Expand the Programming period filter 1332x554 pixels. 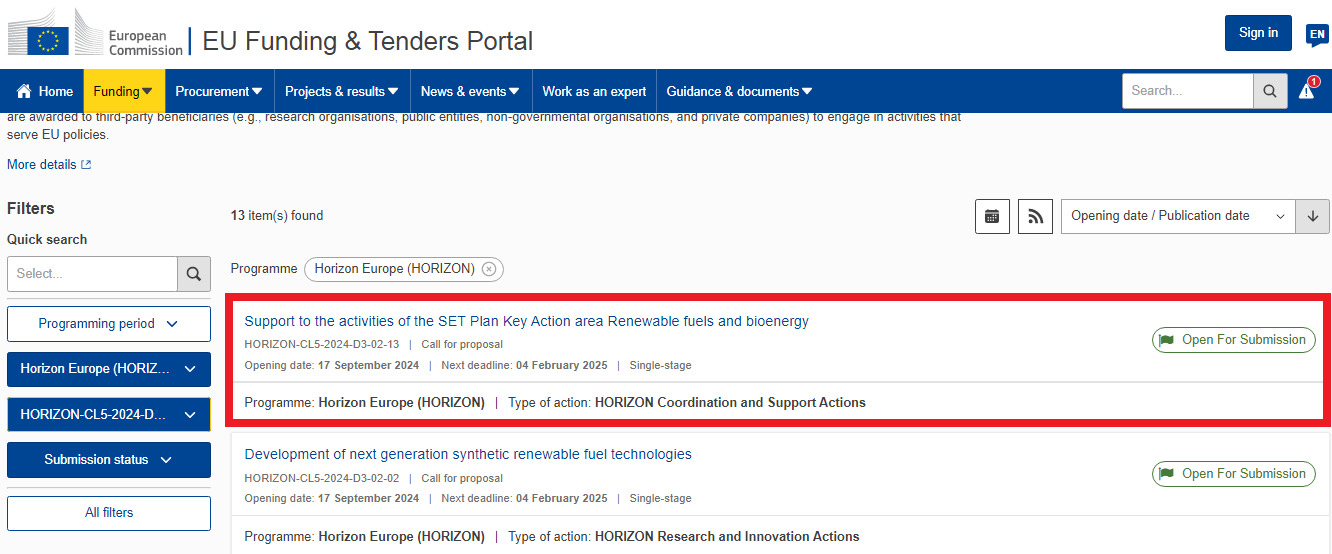pyautogui.click(x=109, y=324)
